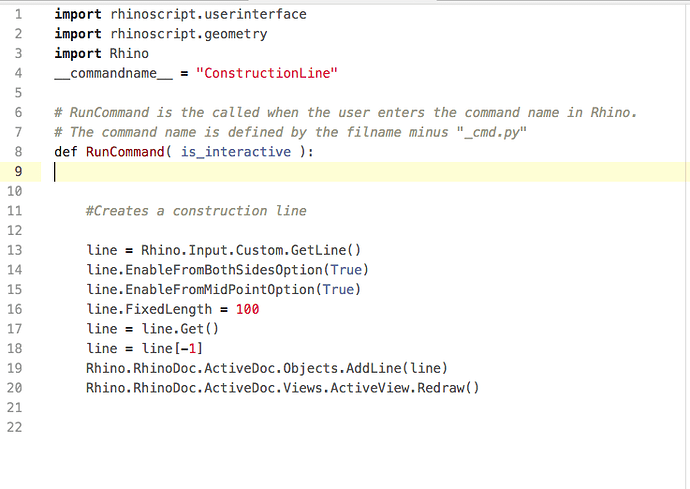This screenshot has width=690, height=489.
Task: Click 'line[-1]' on line 18
Action: pos(172,349)
